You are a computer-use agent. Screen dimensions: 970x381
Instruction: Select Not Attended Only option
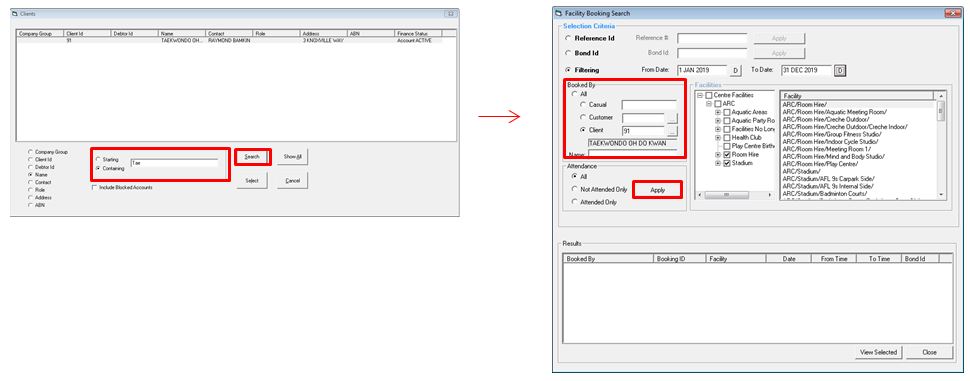point(575,189)
